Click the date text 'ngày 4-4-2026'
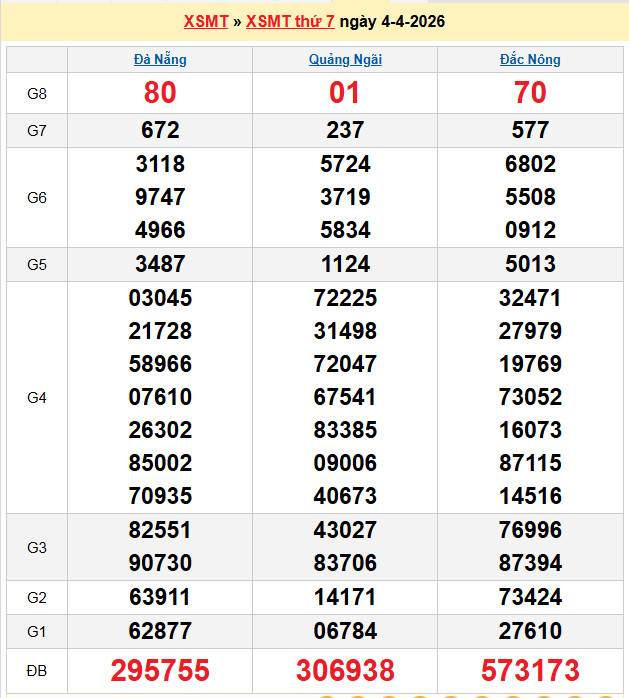 pos(392,21)
